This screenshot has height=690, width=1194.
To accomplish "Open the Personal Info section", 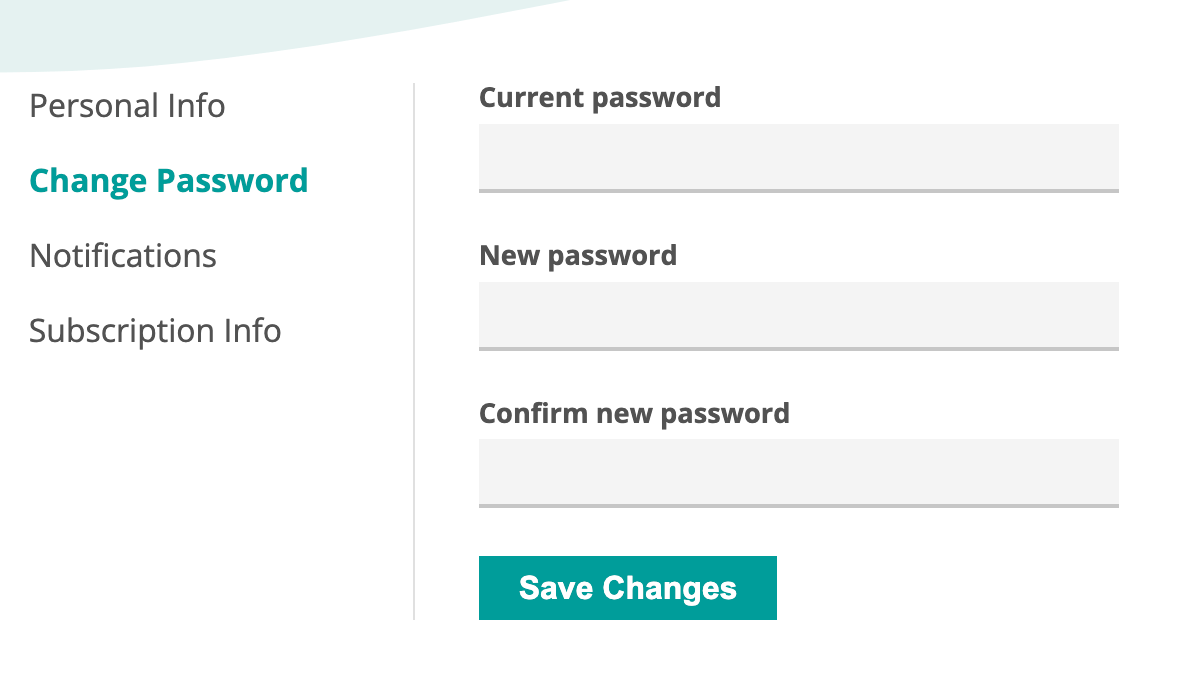I will 127,106.
